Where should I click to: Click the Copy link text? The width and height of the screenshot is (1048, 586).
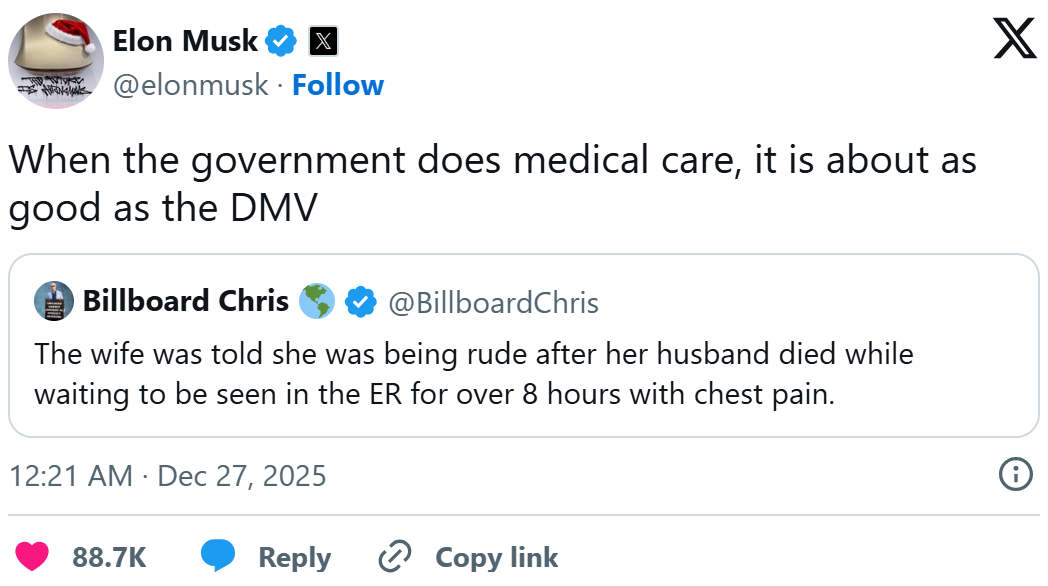[497, 557]
